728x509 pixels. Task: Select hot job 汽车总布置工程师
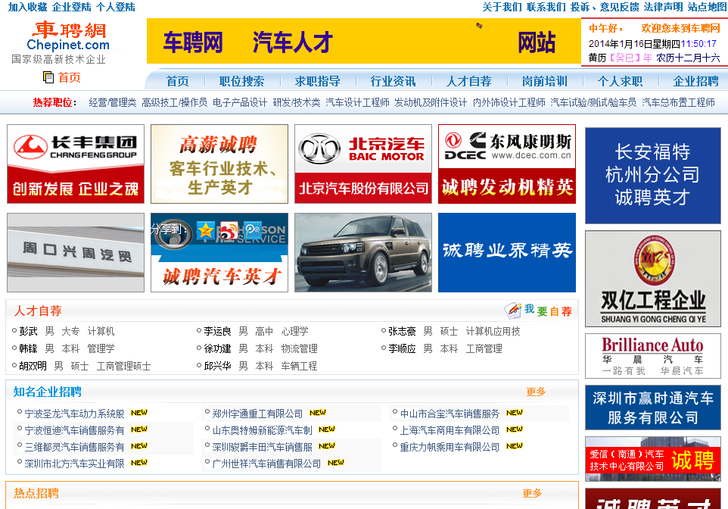point(678,103)
